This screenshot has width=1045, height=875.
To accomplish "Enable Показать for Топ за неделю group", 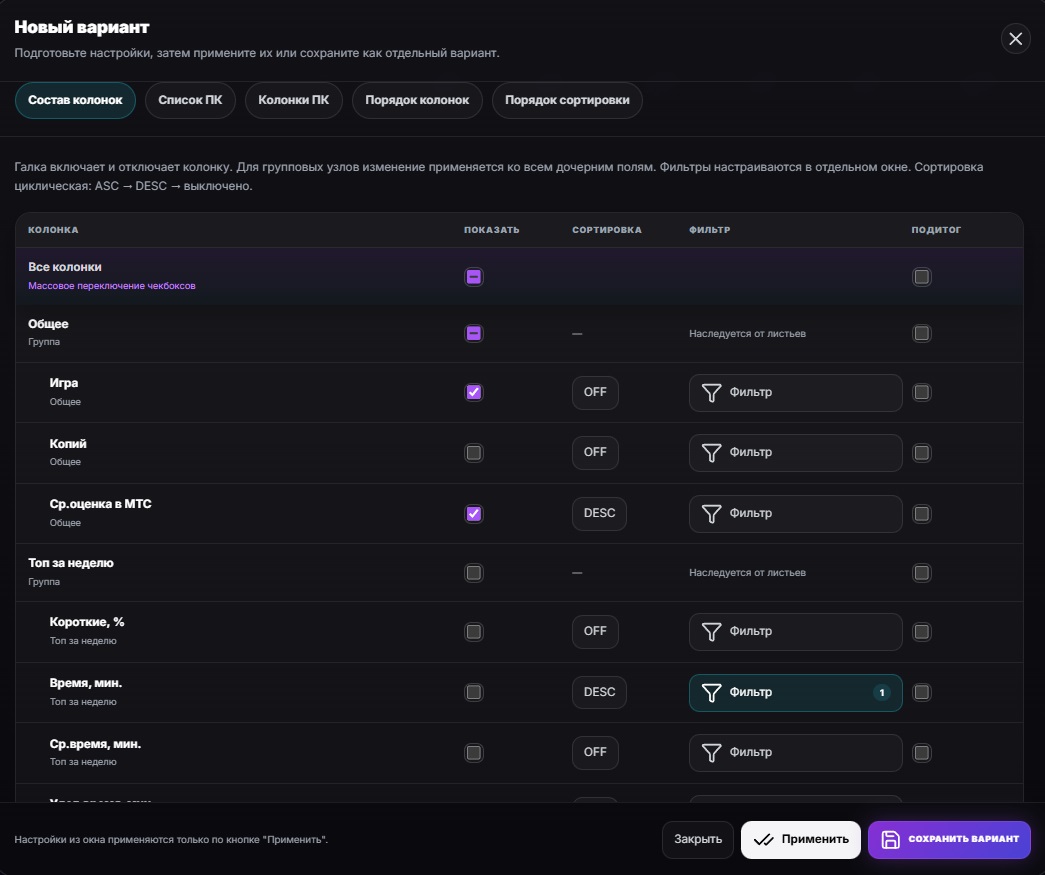I will 474,573.
